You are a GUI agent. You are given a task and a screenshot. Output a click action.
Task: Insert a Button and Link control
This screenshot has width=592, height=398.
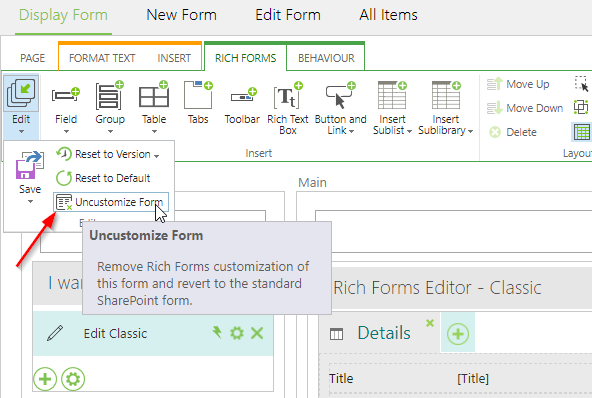[x=340, y=108]
